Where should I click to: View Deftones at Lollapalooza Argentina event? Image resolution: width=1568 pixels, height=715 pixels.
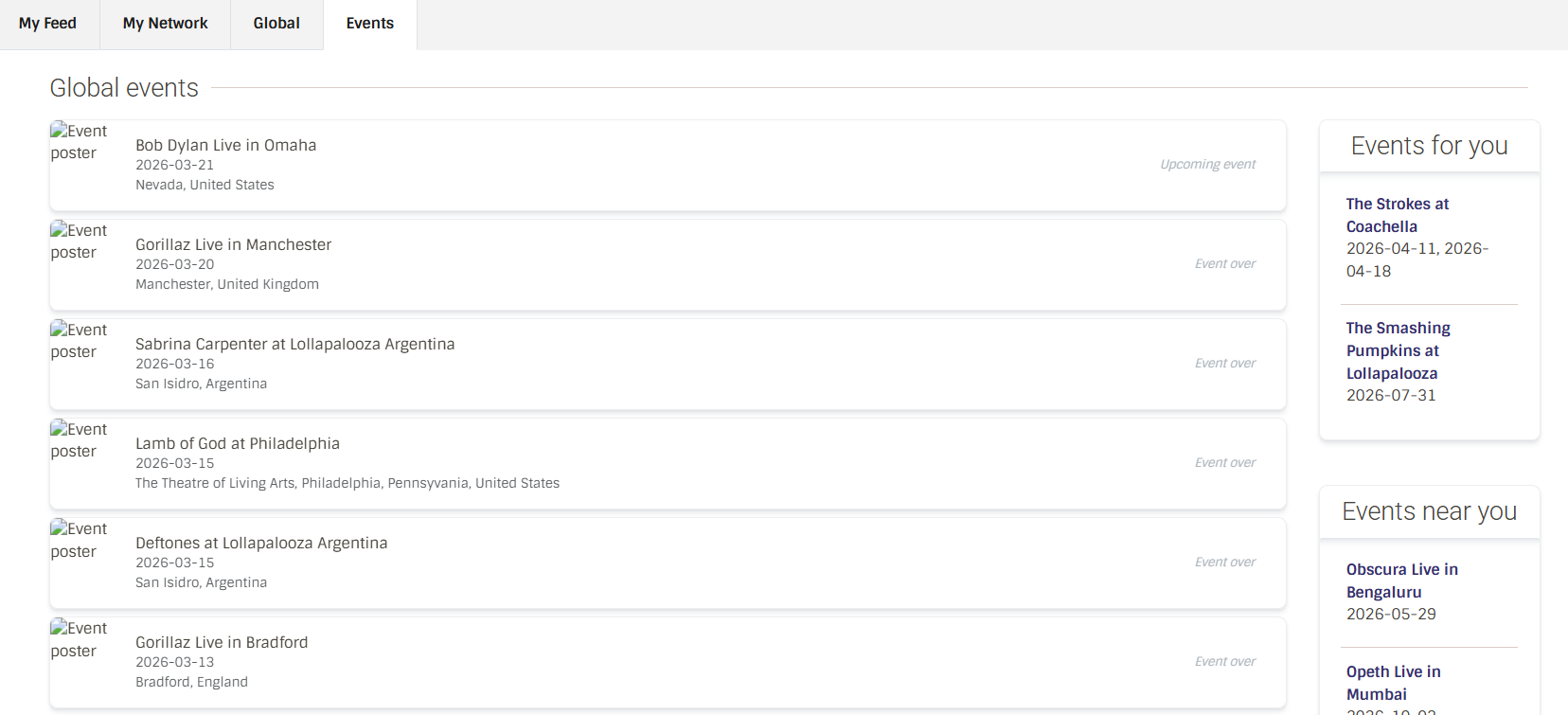tap(261, 543)
